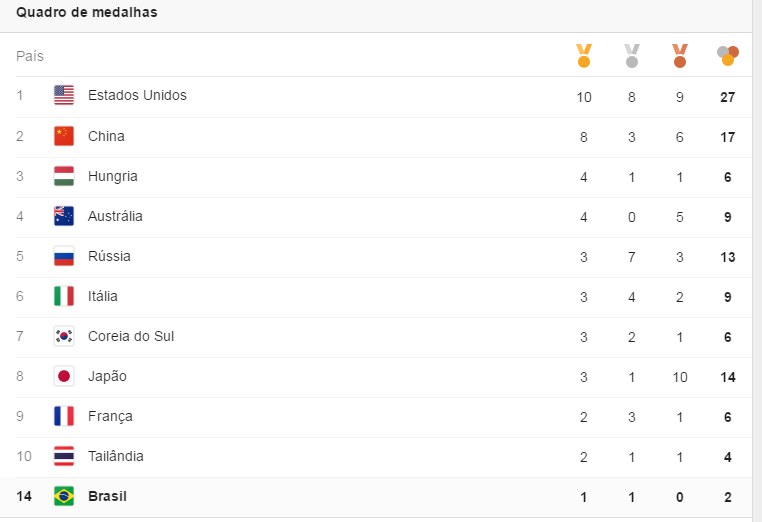This screenshot has width=762, height=522.
Task: Click the bronze medal column icon
Action: 680,55
